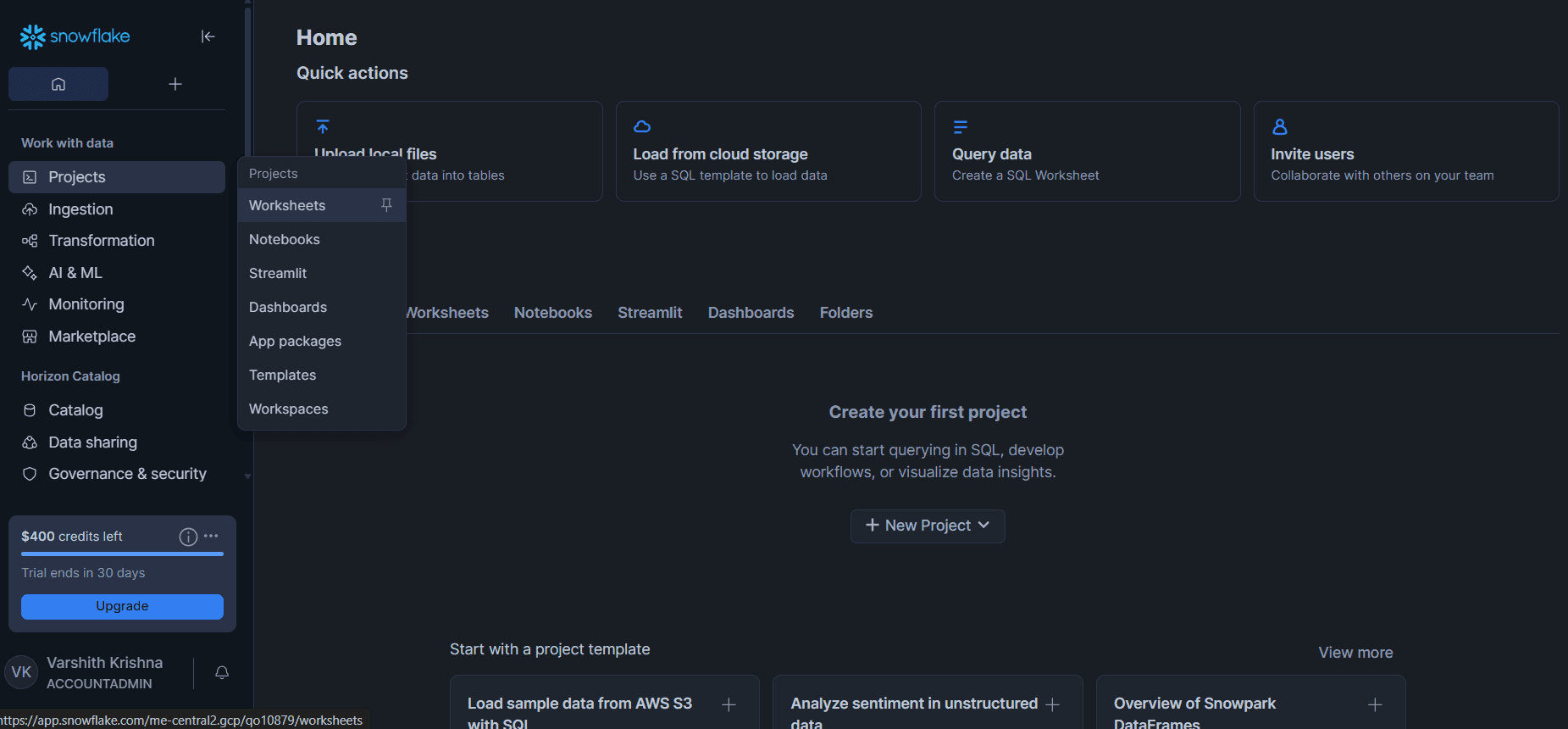Click View more templates link
Viewport: 1568px width, 729px height.
pos(1355,653)
